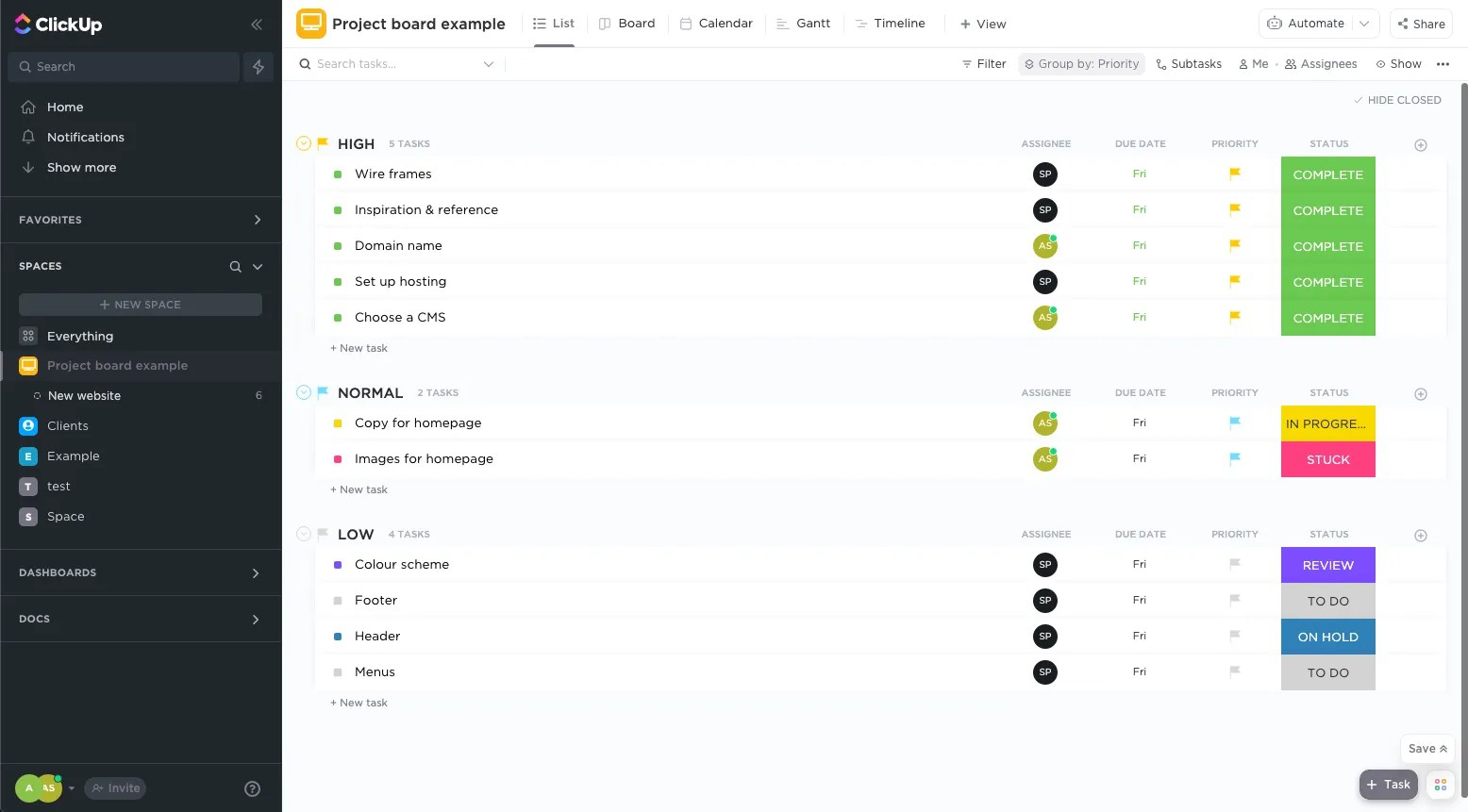The width and height of the screenshot is (1468, 812).
Task: Collapse the HIGH priority group
Action: tap(304, 142)
